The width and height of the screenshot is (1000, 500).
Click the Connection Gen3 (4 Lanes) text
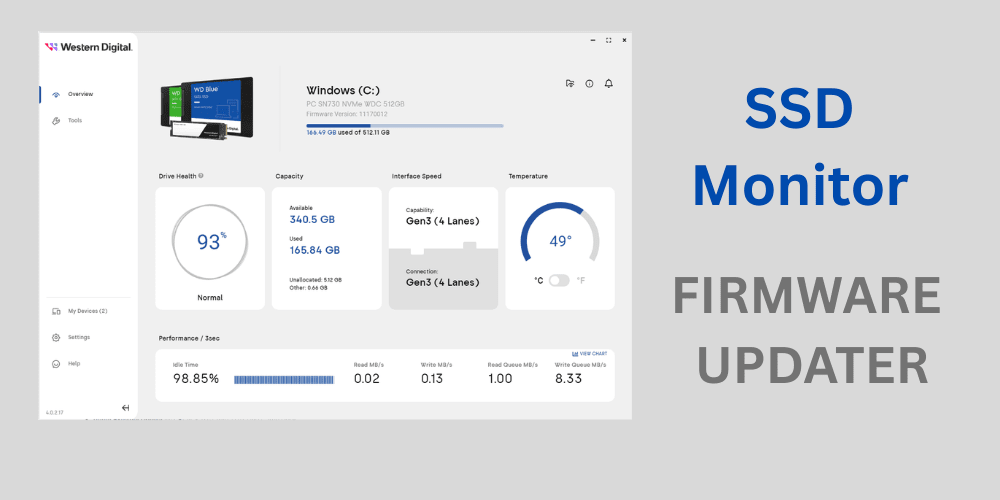pos(443,283)
